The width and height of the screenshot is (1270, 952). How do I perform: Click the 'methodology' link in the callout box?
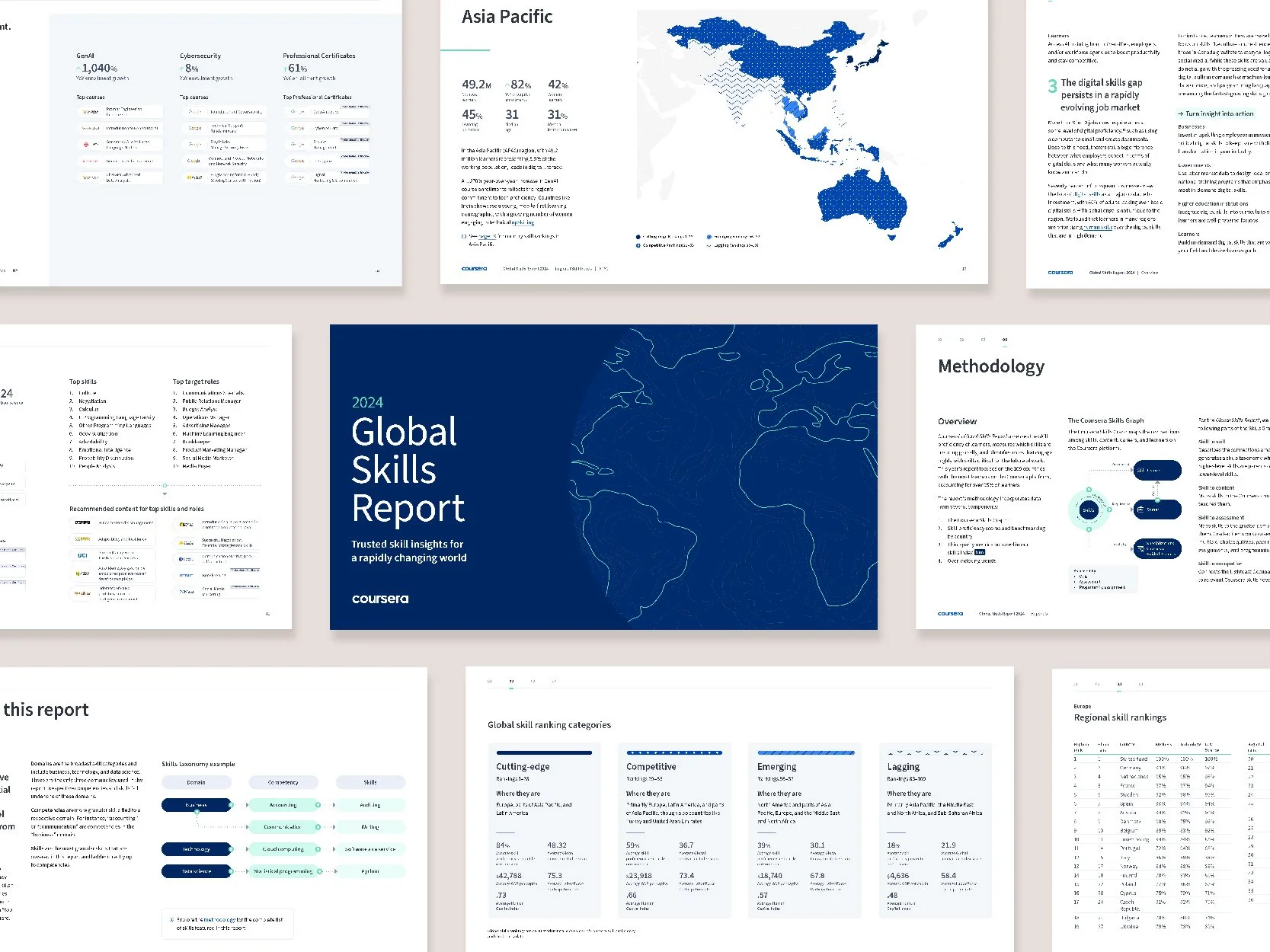(x=221, y=920)
